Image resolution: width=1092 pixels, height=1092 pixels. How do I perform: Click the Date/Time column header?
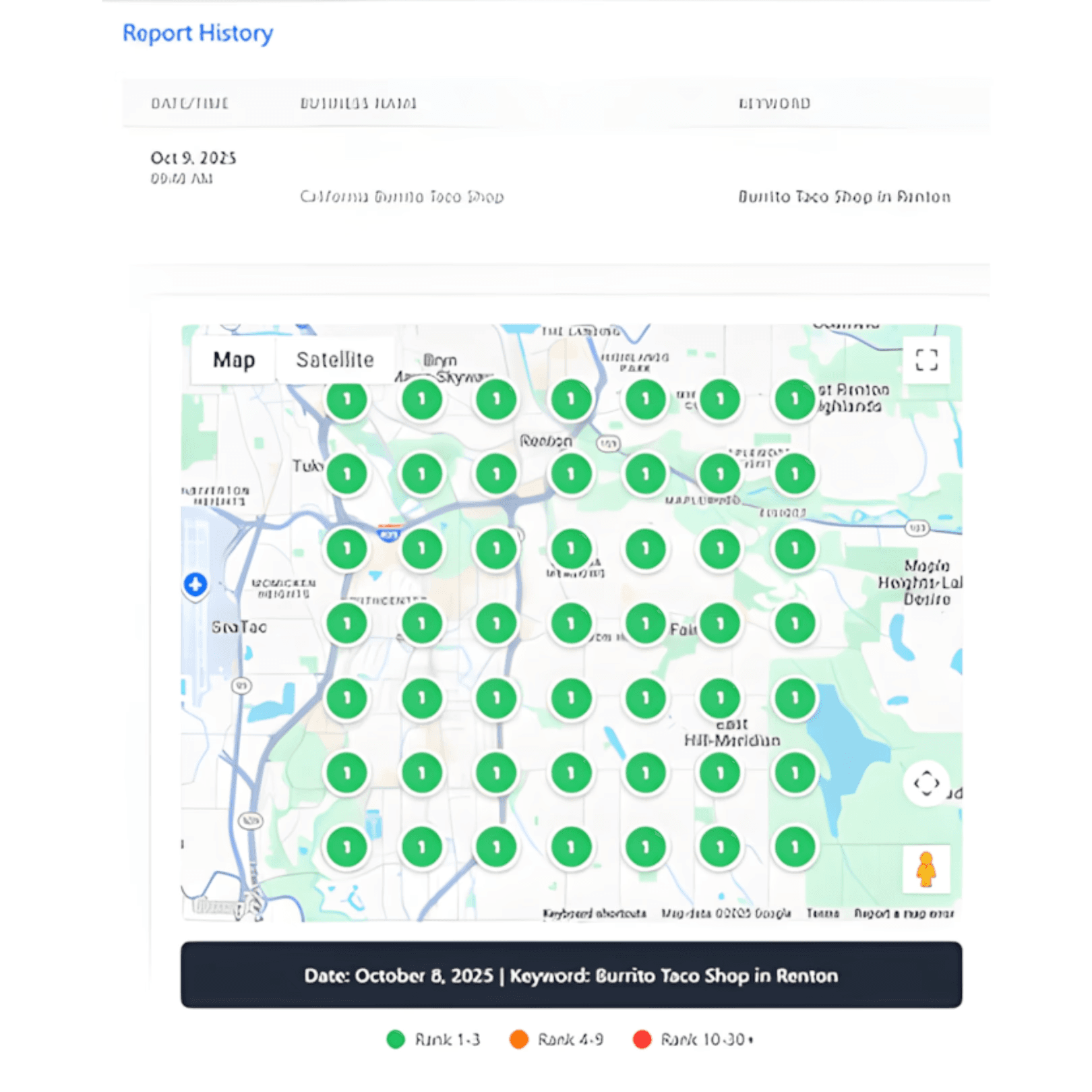tap(189, 103)
